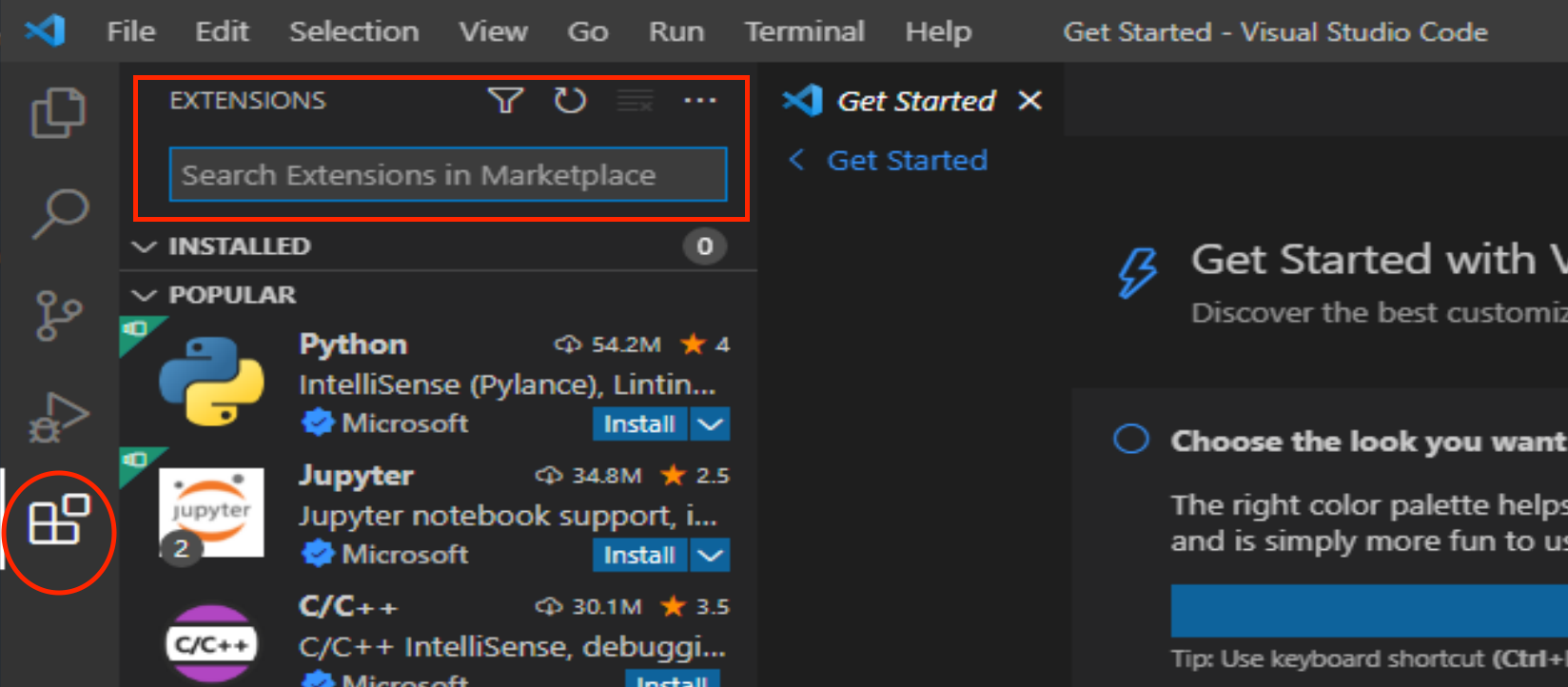This screenshot has width=1568, height=687.
Task: Click C/C++ download count icon
Action: (549, 606)
